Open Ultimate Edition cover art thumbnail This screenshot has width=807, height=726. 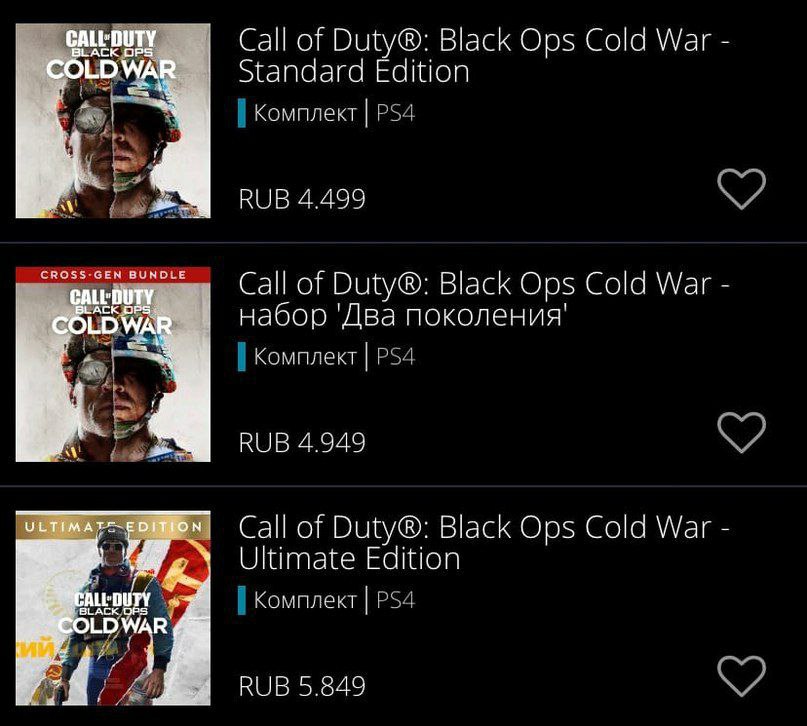coord(113,608)
